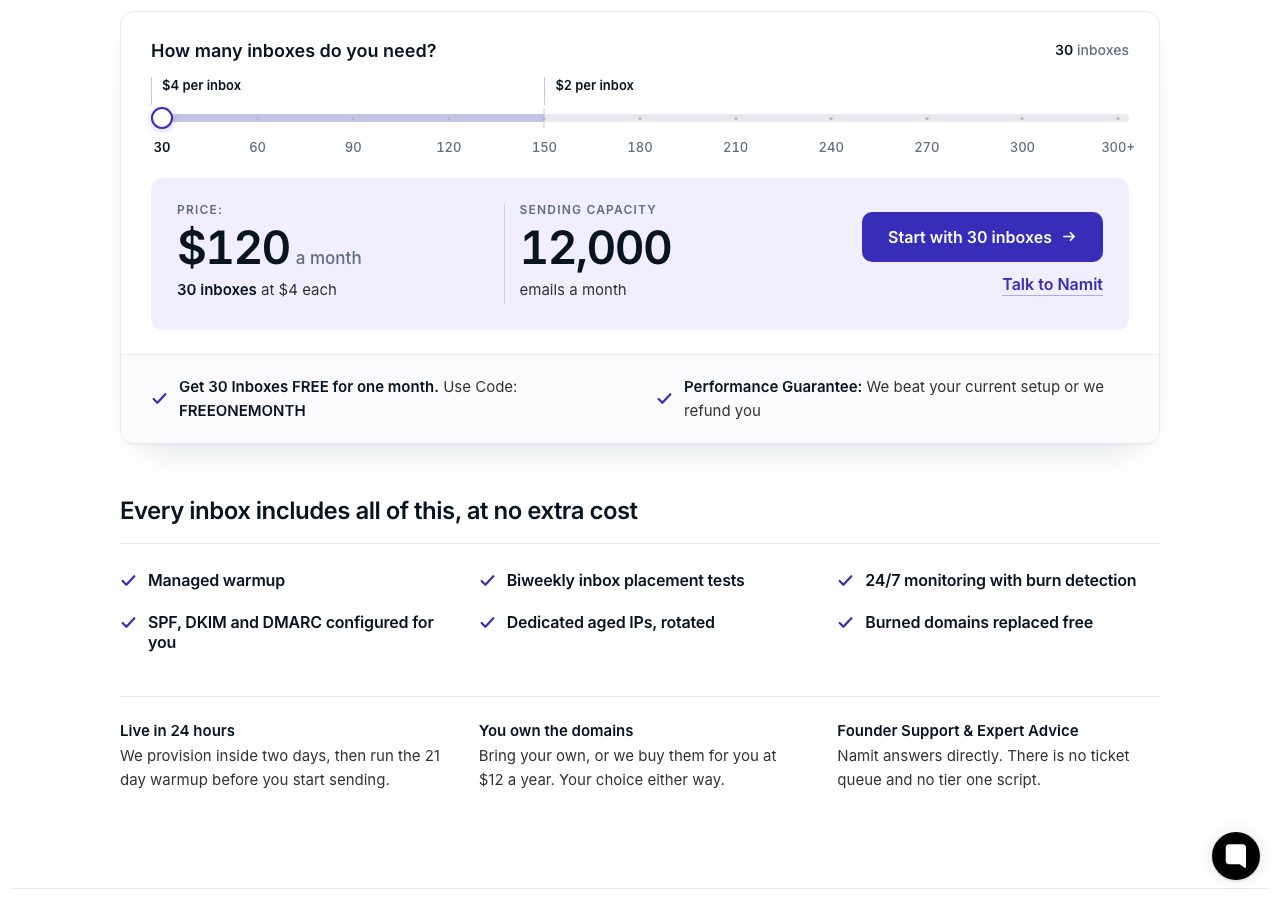Click the $120 price amount
Screen dimensions: 1280x900
click(x=234, y=248)
